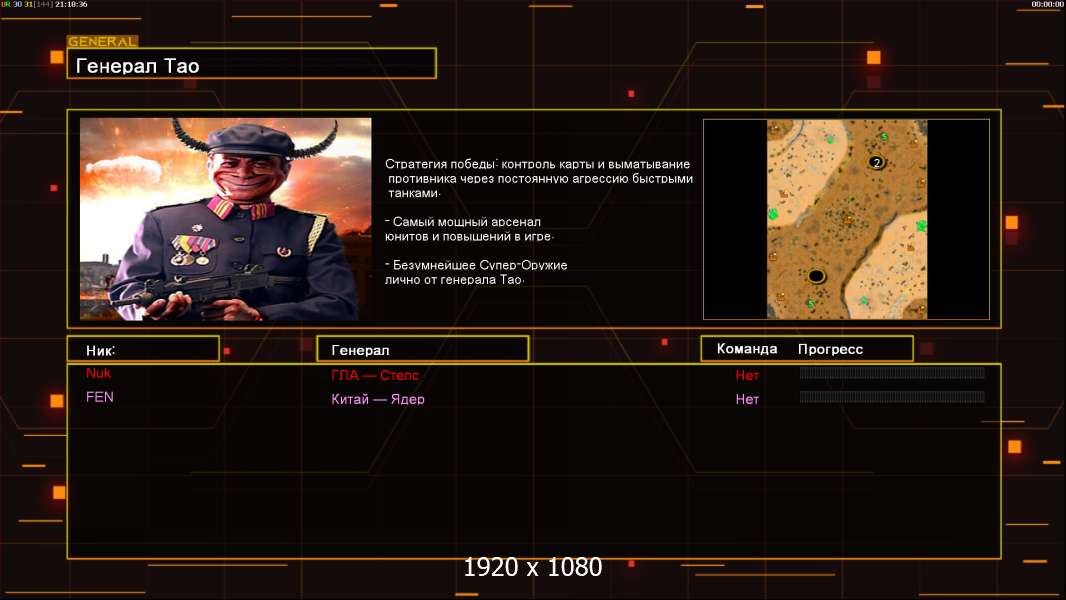Click the orange GENERAL label tag
The image size is (1066, 600).
(103, 41)
